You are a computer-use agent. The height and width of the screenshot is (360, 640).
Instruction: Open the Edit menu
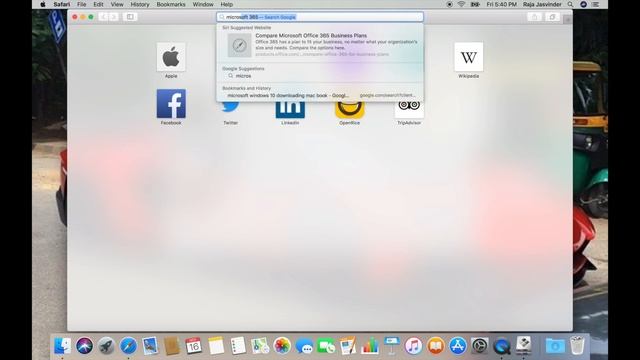pyautogui.click(x=98, y=4)
